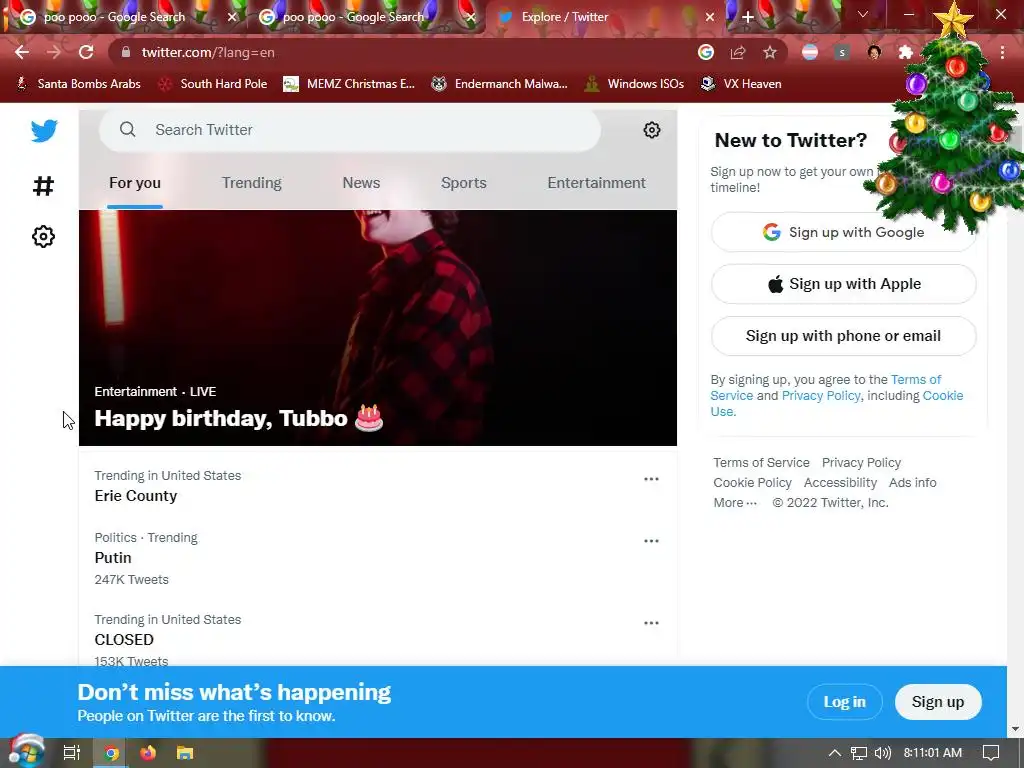Open more options for Putin trend
The width and height of the screenshot is (1024, 768).
[x=651, y=541]
